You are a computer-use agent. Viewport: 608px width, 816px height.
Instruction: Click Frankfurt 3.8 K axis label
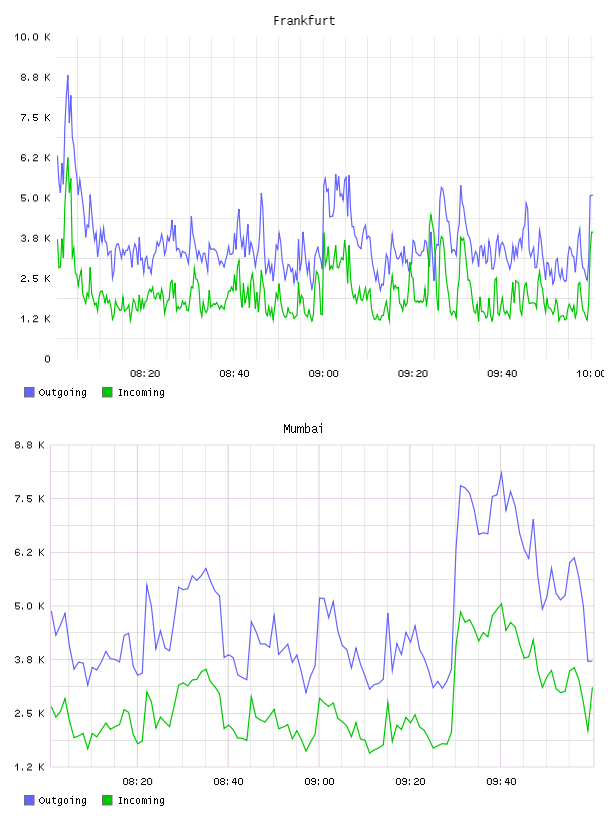coord(35,238)
